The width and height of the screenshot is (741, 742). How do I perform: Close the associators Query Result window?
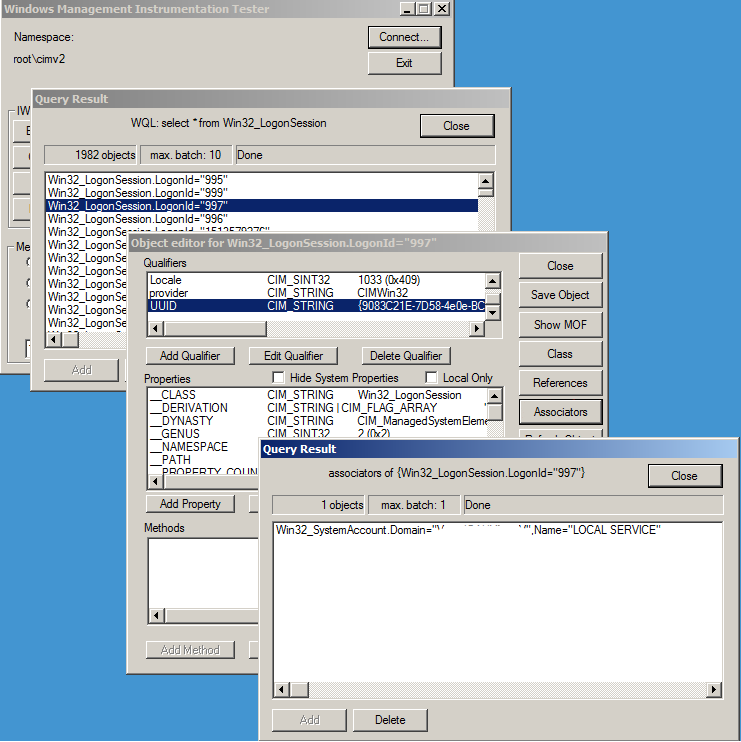(685, 476)
